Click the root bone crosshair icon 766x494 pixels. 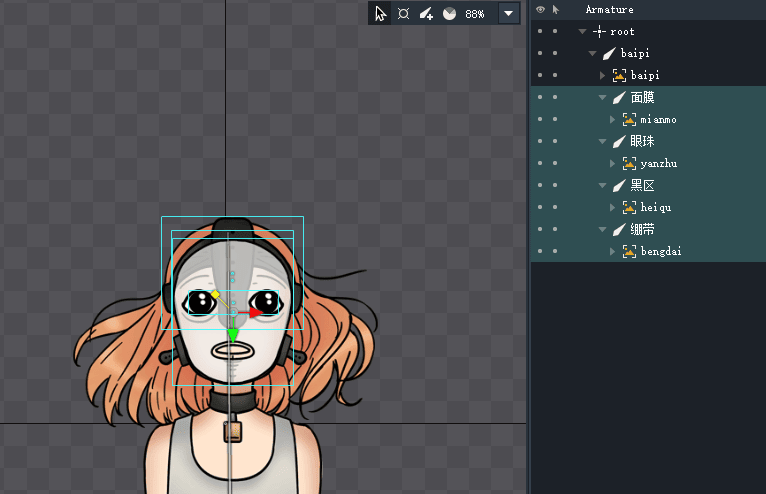(599, 32)
